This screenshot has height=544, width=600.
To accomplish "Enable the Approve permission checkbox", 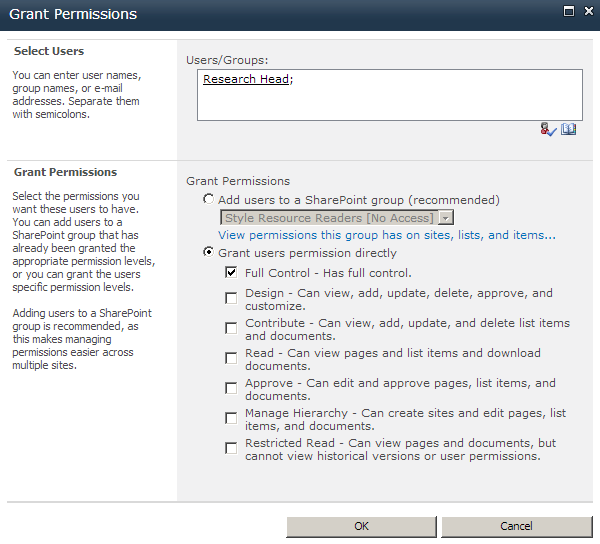I will point(232,387).
